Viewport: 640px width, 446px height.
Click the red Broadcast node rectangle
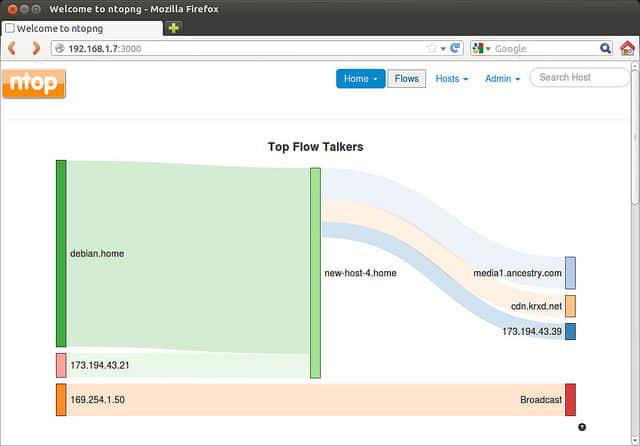click(x=570, y=399)
